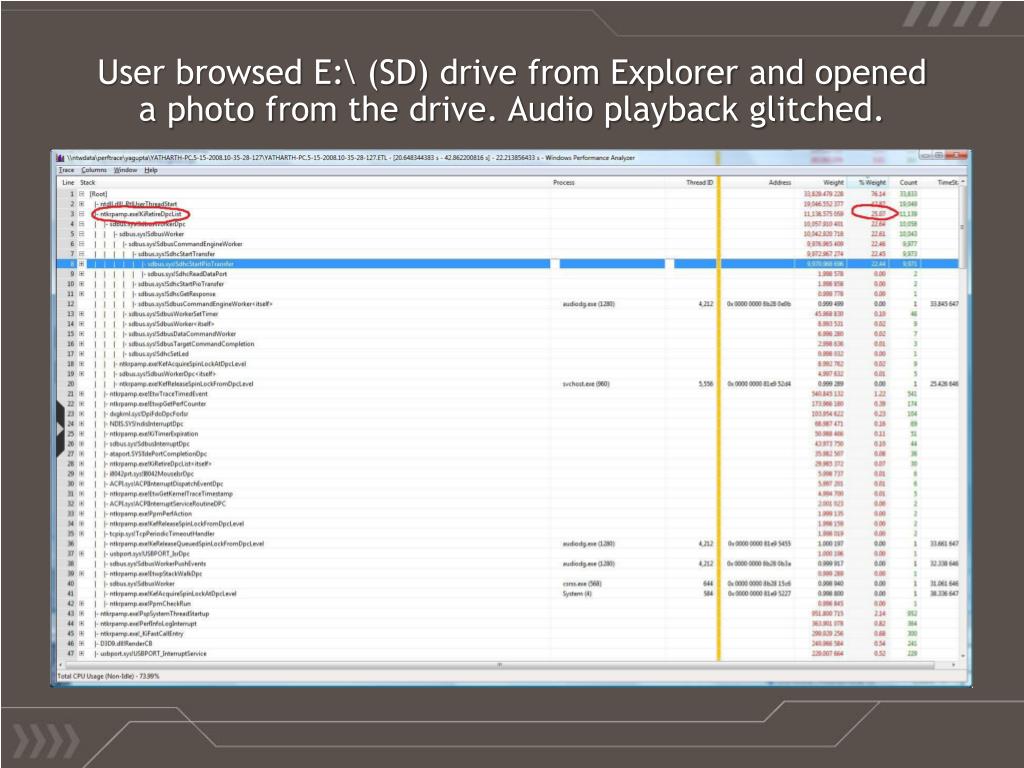Click thread ID 5,556 cell
Image resolution: width=1024 pixels, height=768 pixels.
click(706, 384)
